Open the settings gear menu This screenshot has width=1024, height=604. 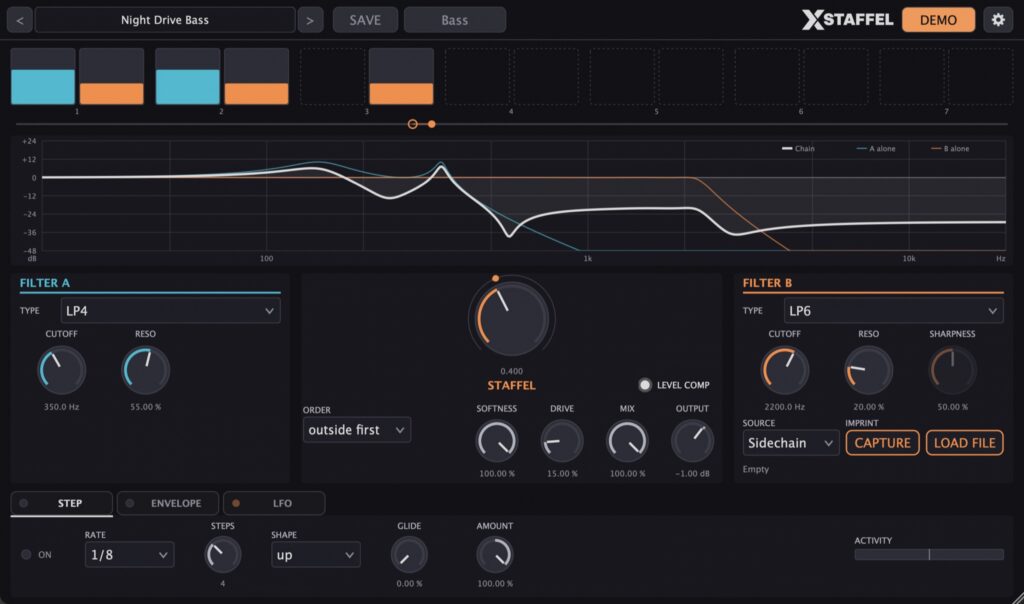point(998,20)
